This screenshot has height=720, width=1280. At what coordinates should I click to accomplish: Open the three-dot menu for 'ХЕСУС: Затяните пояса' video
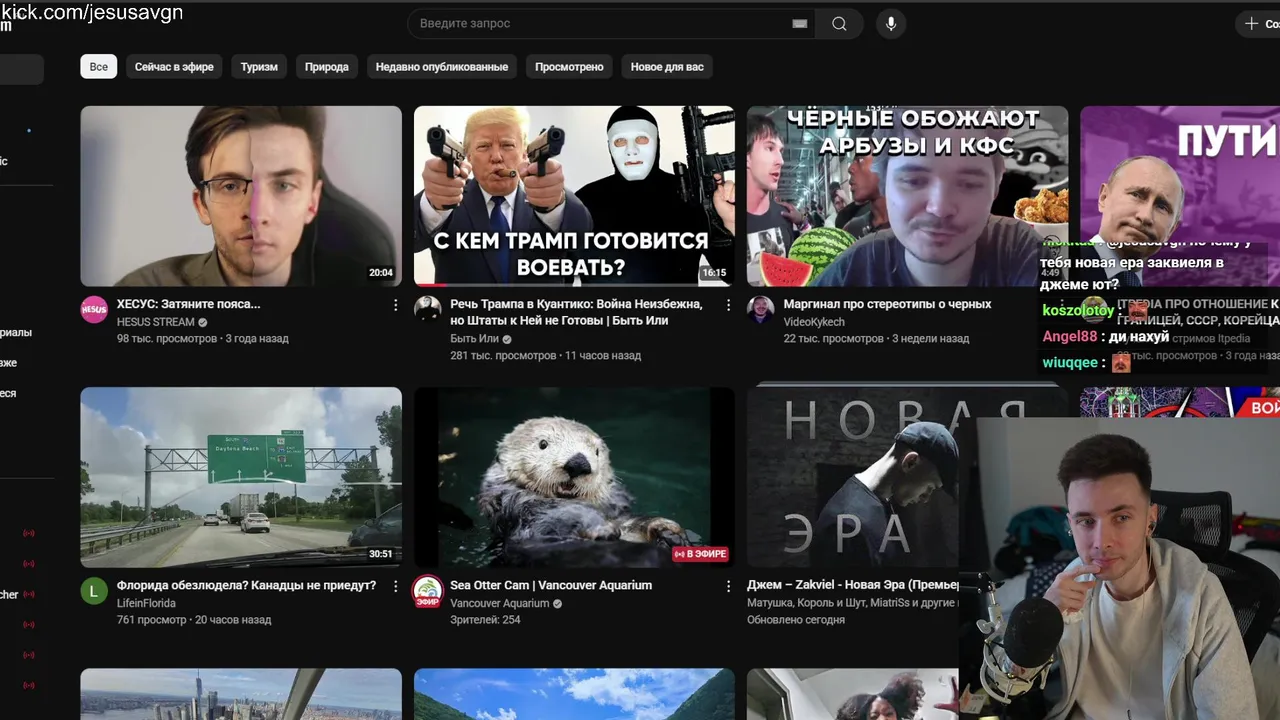coord(395,305)
